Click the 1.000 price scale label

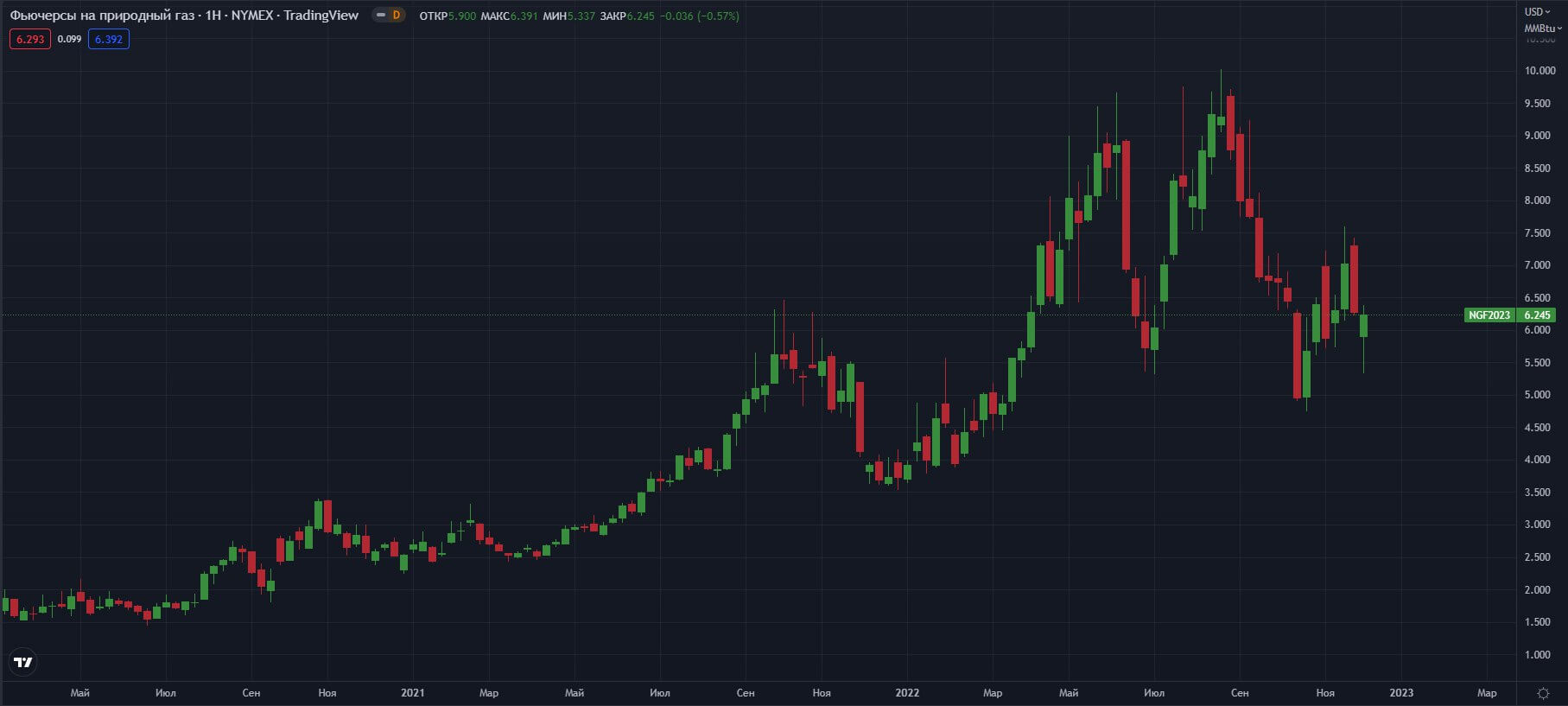tap(1538, 655)
